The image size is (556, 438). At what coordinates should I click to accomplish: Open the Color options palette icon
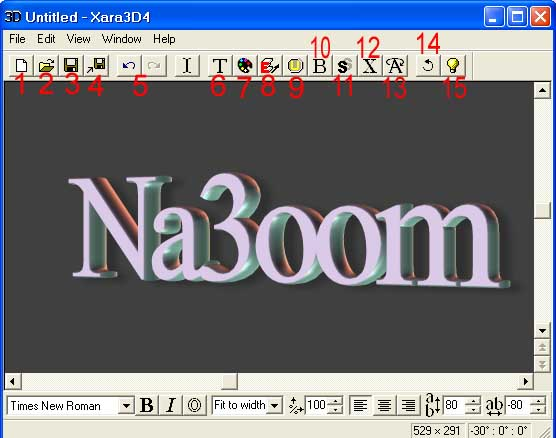pyautogui.click(x=245, y=66)
